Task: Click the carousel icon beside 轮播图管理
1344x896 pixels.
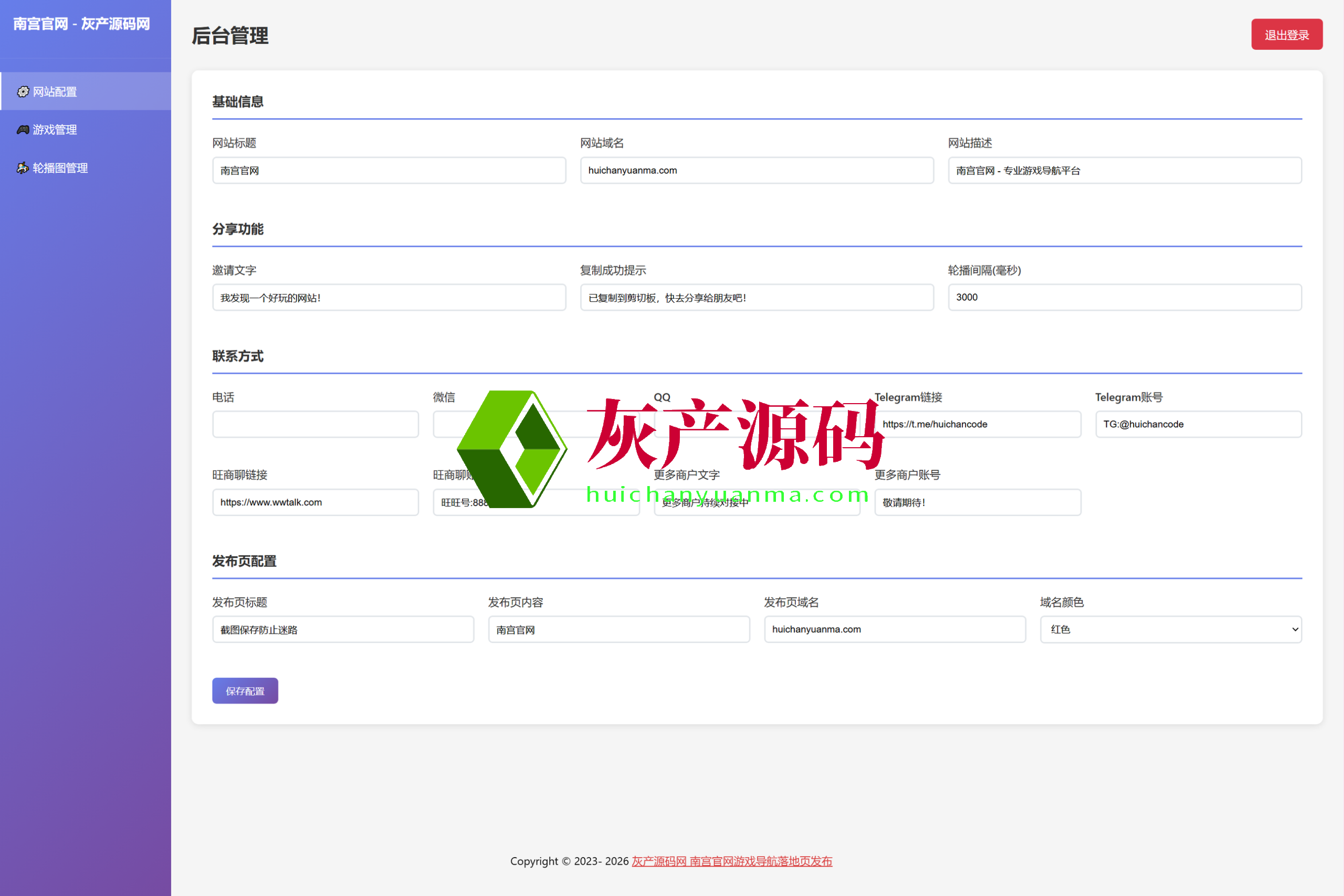Action: coord(23,168)
